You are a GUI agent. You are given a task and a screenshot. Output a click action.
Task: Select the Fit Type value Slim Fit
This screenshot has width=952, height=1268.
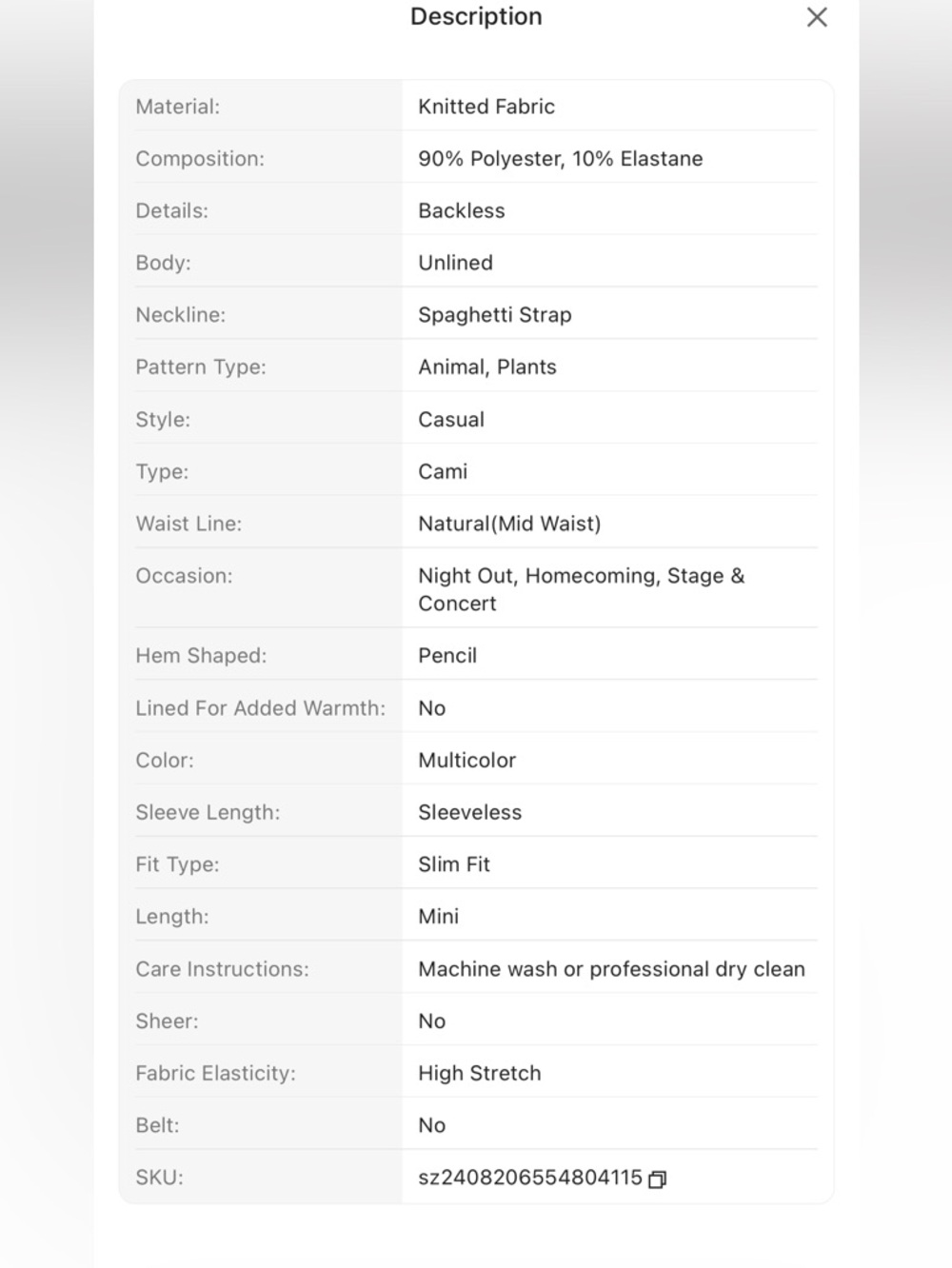[x=454, y=864]
